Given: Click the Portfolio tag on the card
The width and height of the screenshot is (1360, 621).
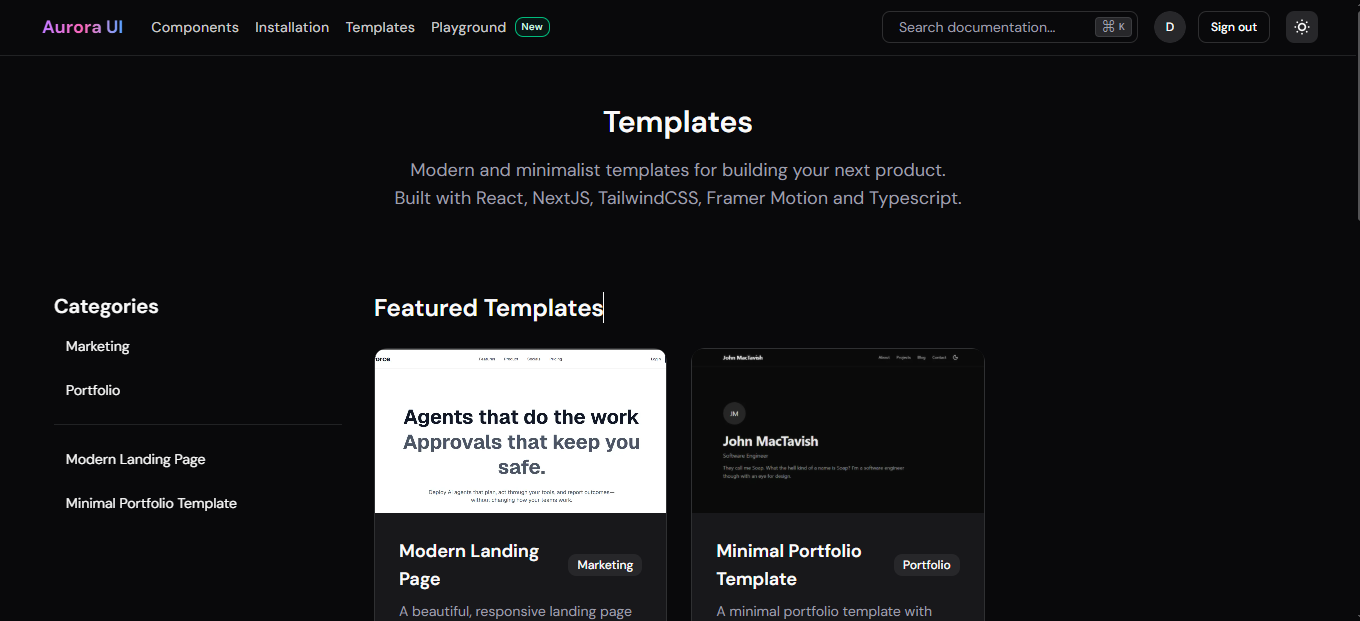Looking at the screenshot, I should [926, 565].
